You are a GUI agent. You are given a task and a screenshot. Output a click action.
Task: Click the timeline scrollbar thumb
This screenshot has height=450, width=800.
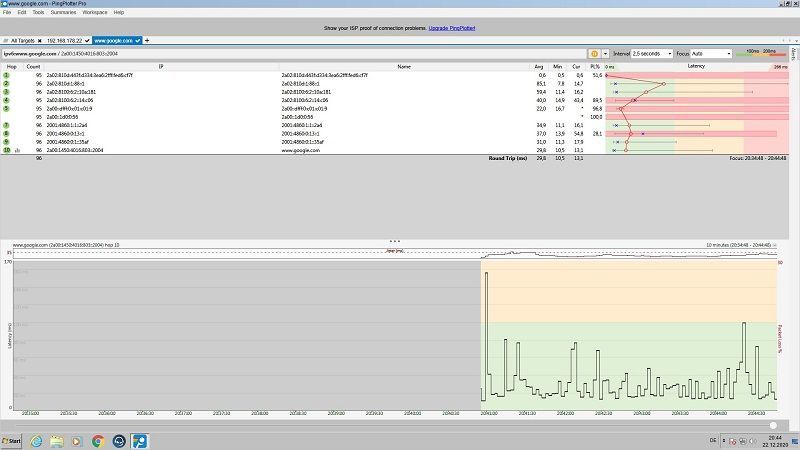[773, 426]
